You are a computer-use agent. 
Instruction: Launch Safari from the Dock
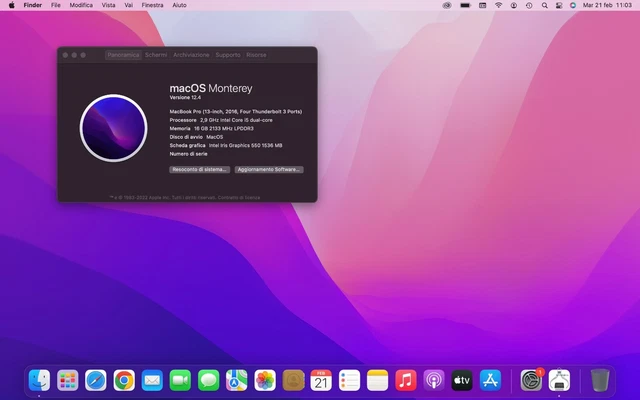click(x=96, y=380)
